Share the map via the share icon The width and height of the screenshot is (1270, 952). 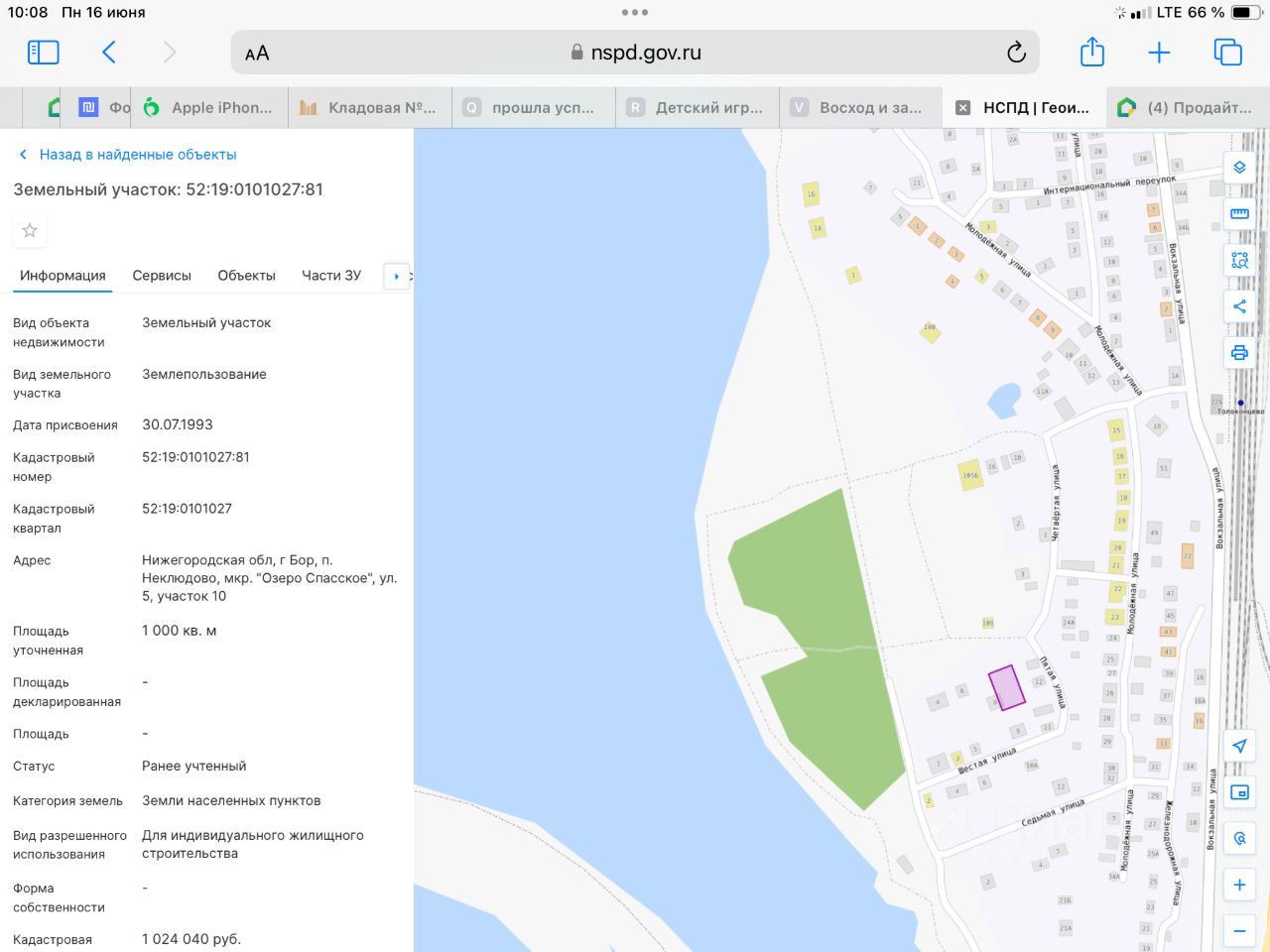pyautogui.click(x=1239, y=306)
